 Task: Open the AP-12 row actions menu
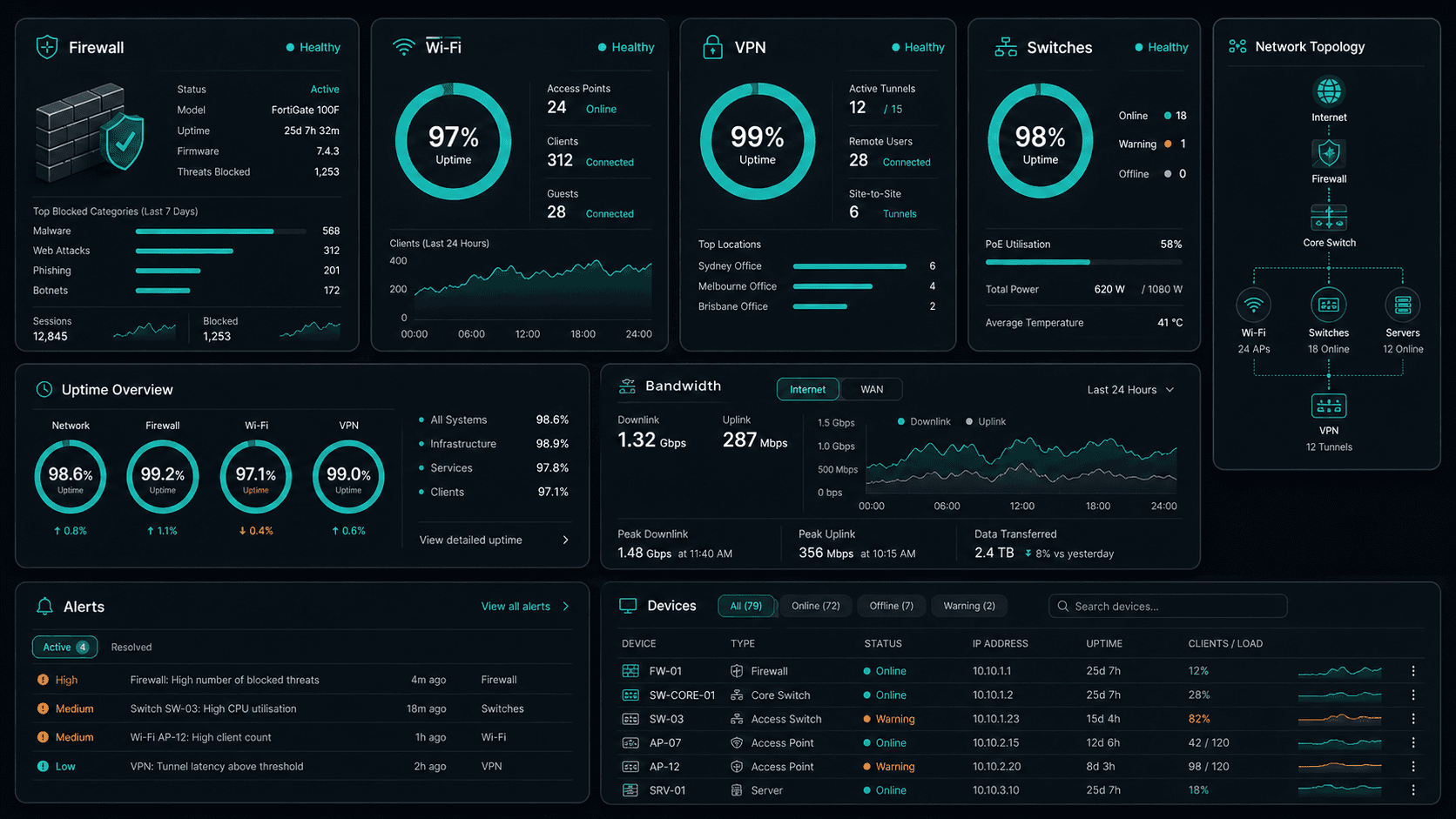tap(1413, 767)
